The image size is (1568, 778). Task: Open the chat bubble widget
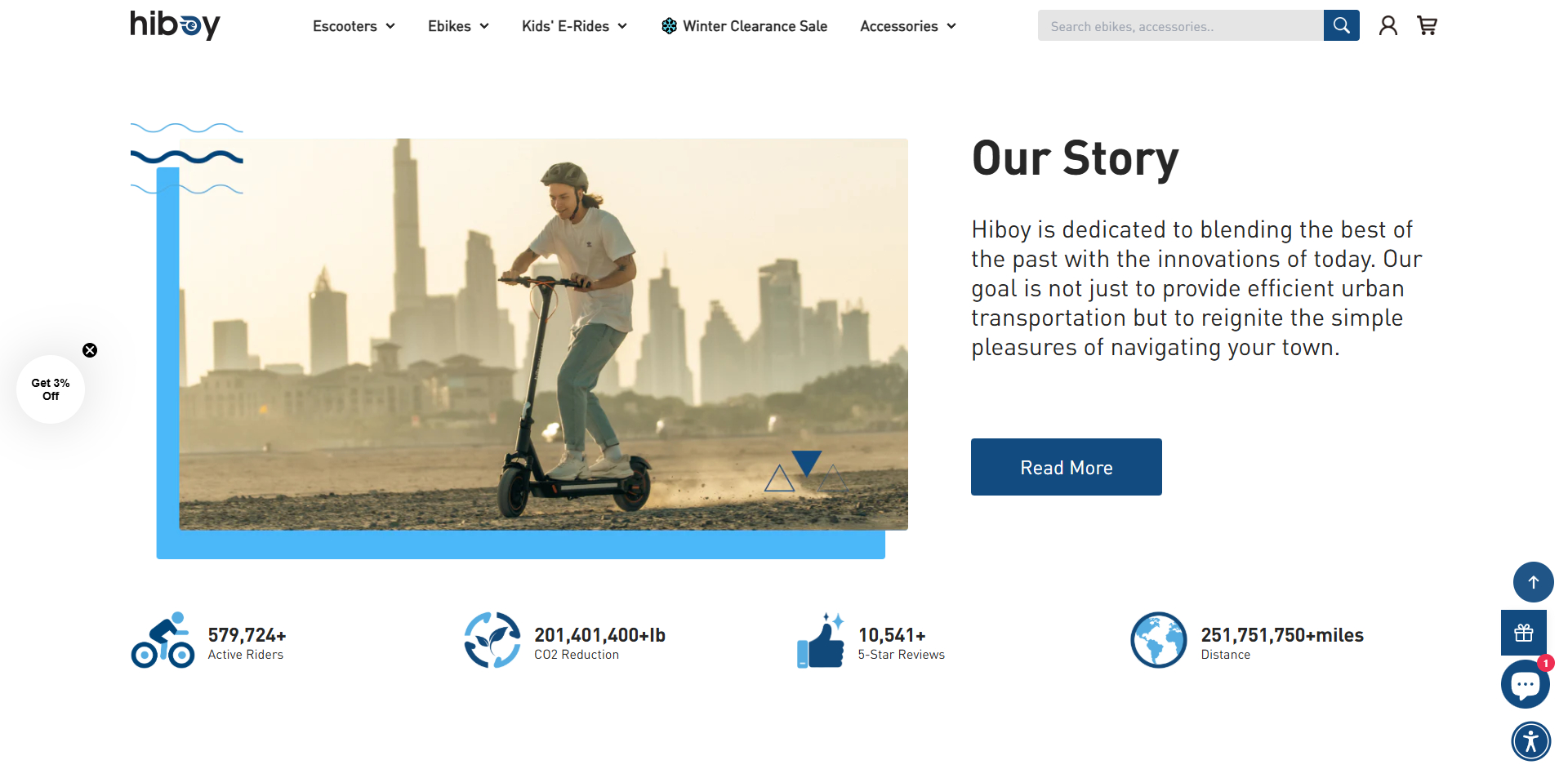[x=1525, y=684]
